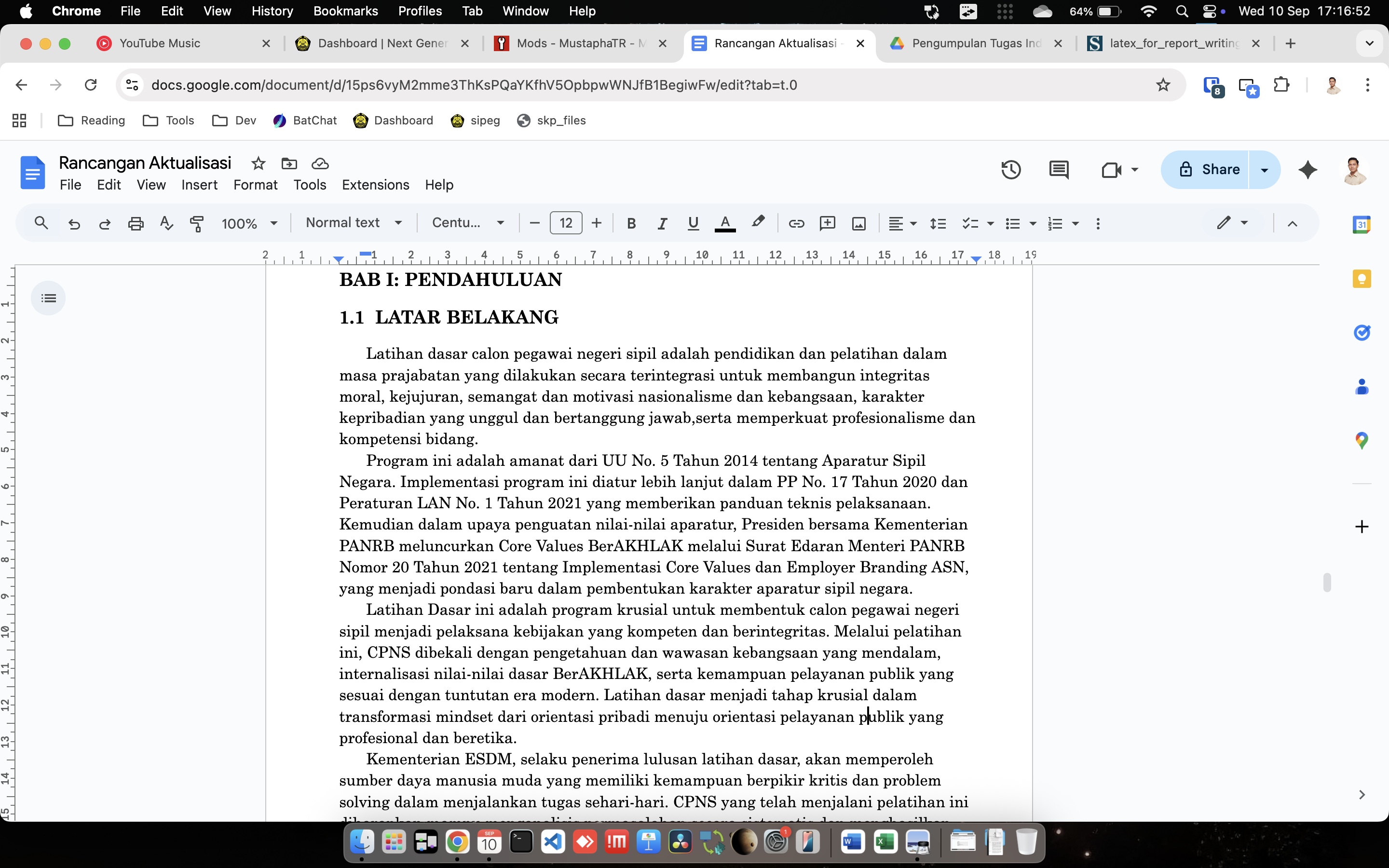
Task: Open the comments panel icon
Action: point(1059,170)
